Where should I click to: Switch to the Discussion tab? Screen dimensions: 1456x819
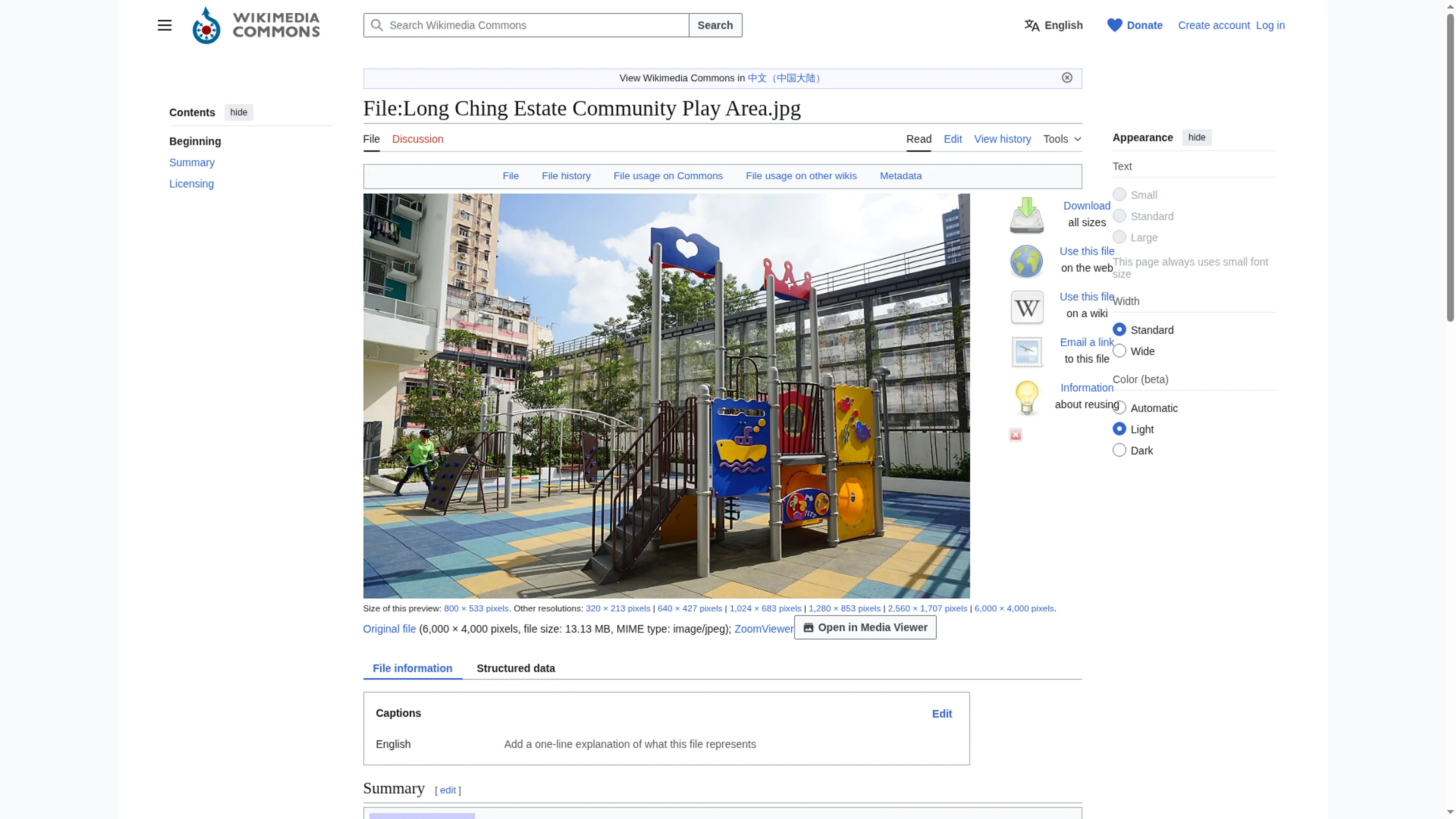(418, 139)
